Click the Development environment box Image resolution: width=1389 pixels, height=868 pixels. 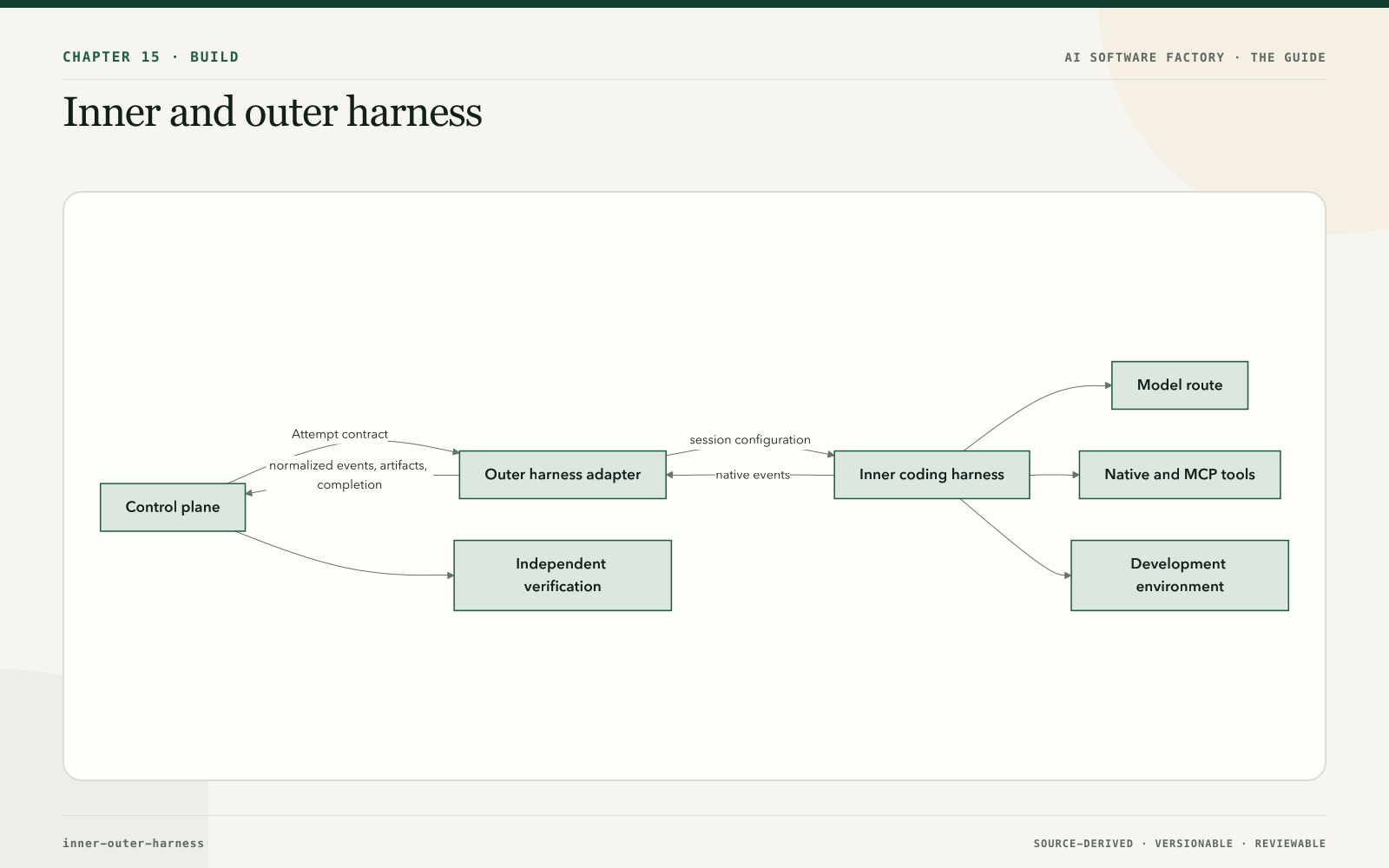pyautogui.click(x=1180, y=575)
